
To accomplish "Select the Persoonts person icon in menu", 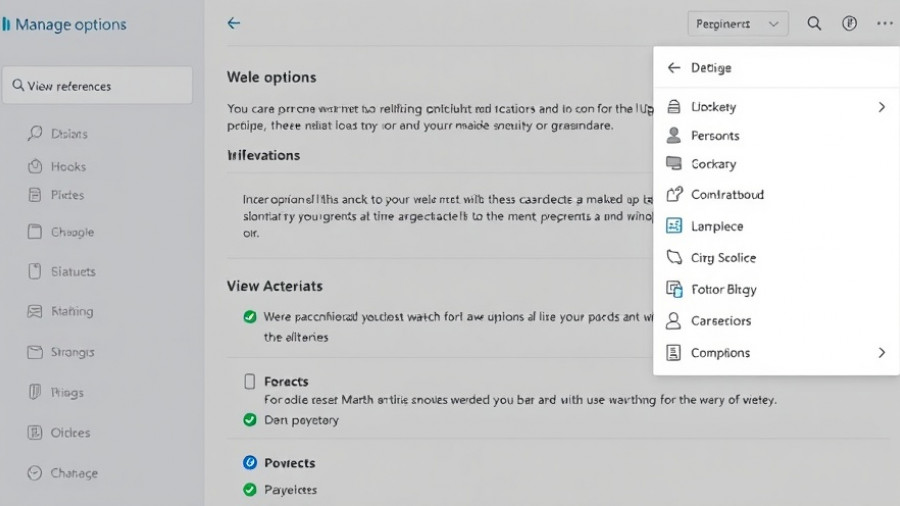I will pyautogui.click(x=673, y=135).
